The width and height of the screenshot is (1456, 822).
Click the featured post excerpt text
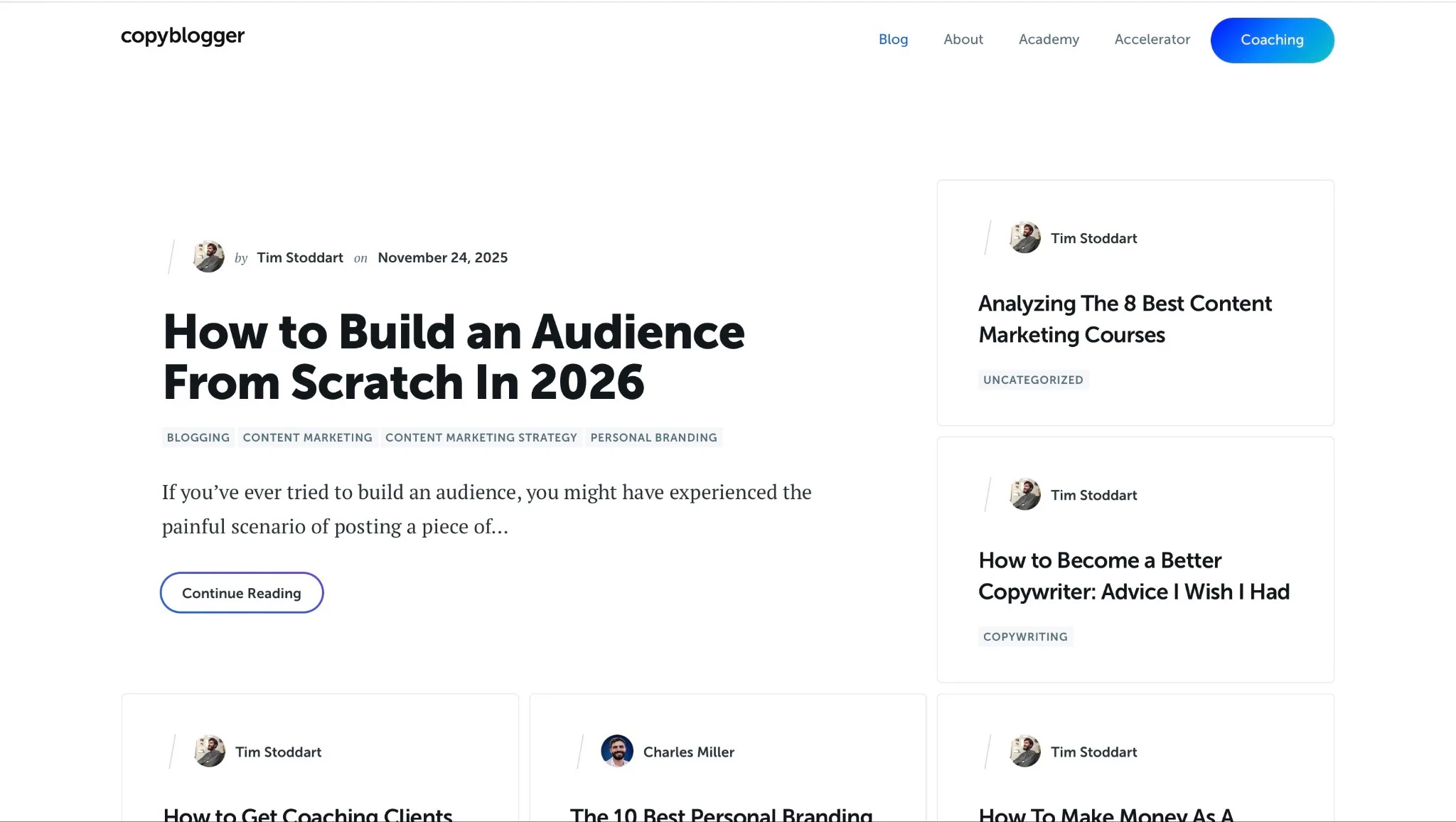click(486, 509)
